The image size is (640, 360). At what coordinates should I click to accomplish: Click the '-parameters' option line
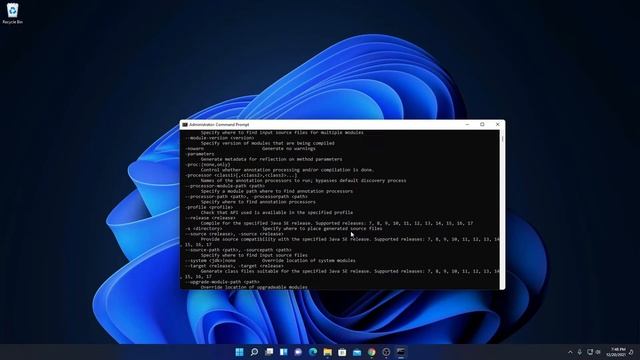point(200,154)
